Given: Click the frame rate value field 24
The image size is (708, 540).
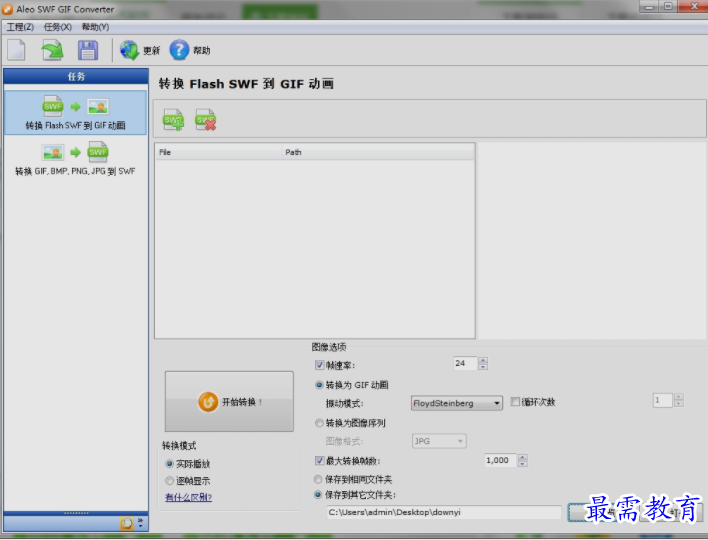Looking at the screenshot, I should point(466,363).
